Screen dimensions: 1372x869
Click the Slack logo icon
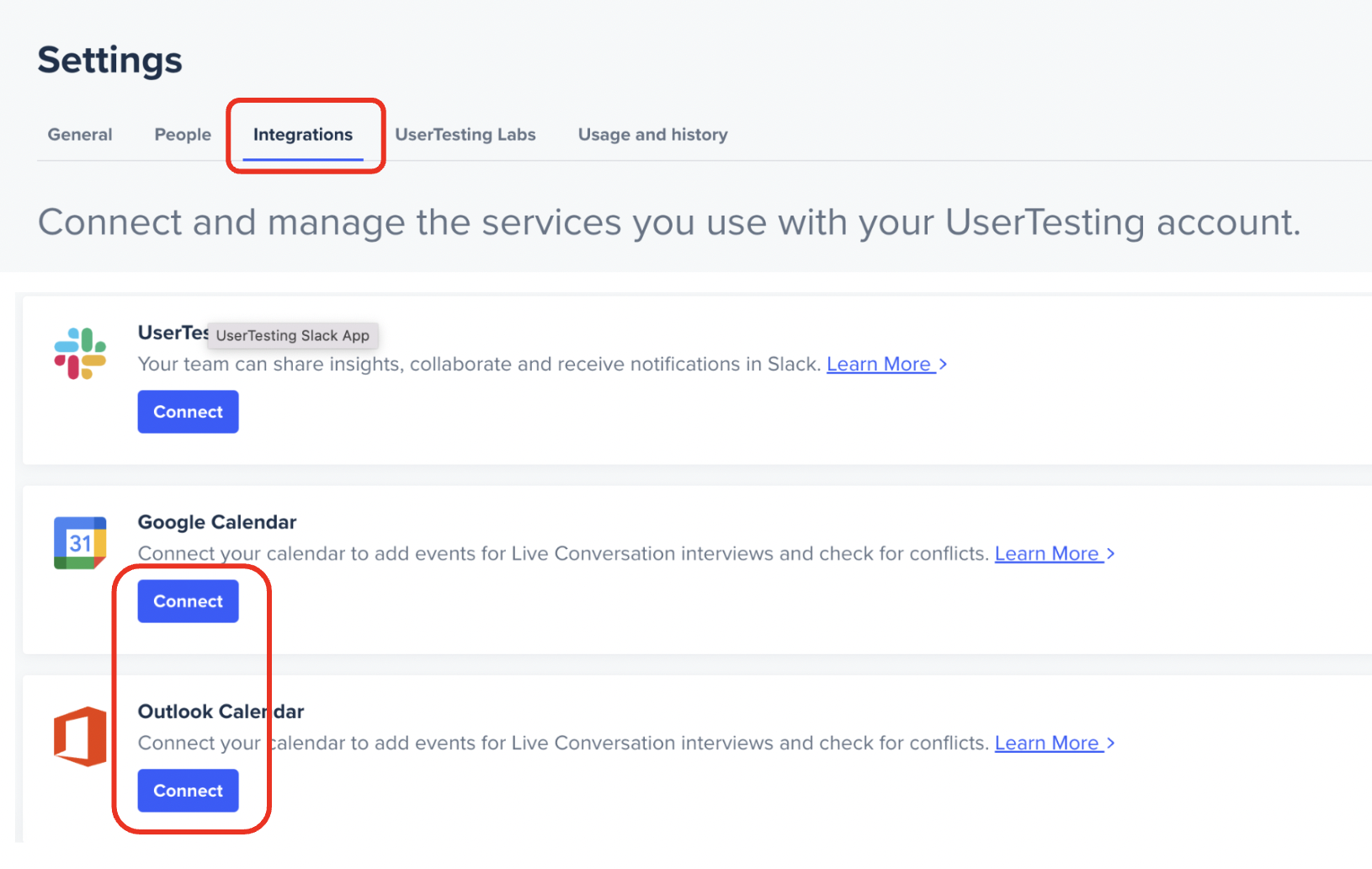pyautogui.click(x=80, y=354)
